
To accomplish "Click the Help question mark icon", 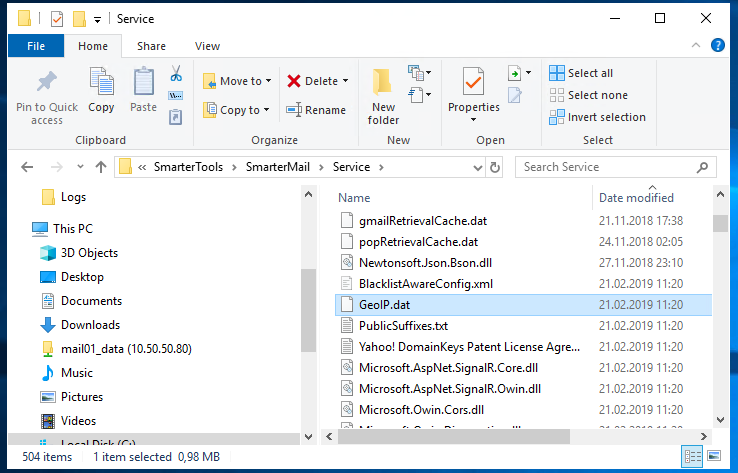I will coord(717,46).
